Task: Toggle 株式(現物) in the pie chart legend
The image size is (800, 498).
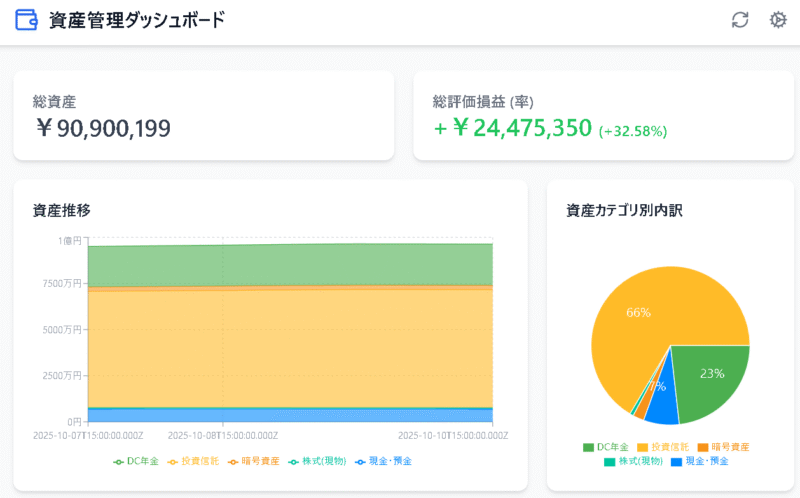Action: click(x=609, y=461)
